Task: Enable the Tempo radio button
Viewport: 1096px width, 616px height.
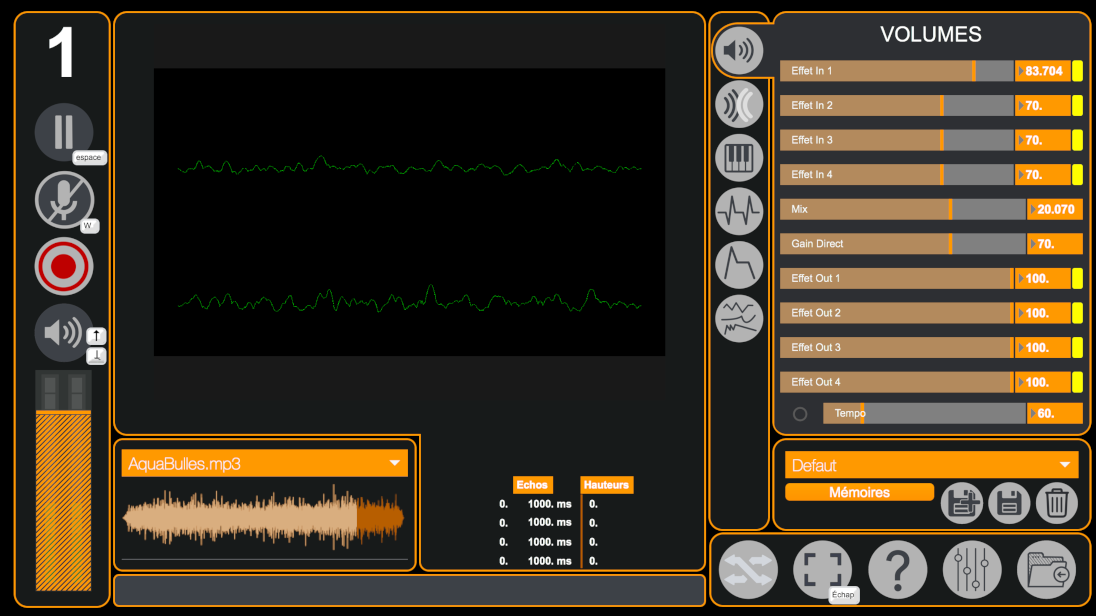Action: pyautogui.click(x=800, y=414)
